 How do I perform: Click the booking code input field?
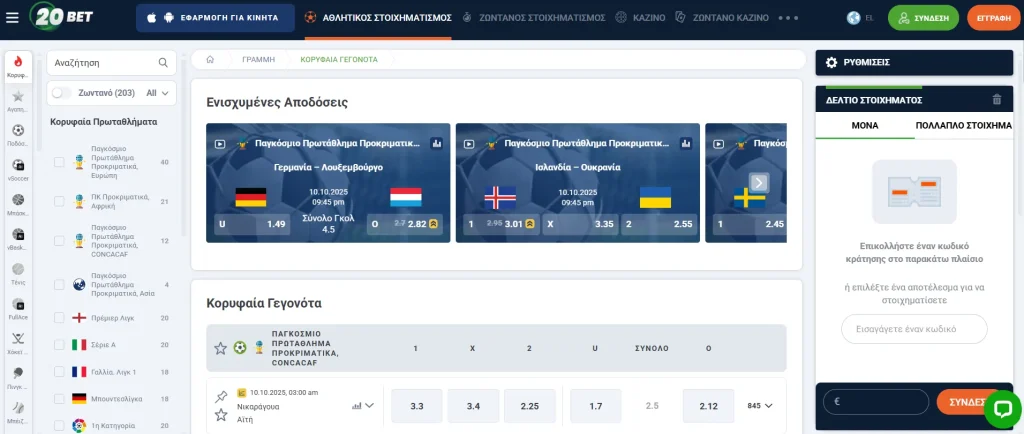coord(914,329)
